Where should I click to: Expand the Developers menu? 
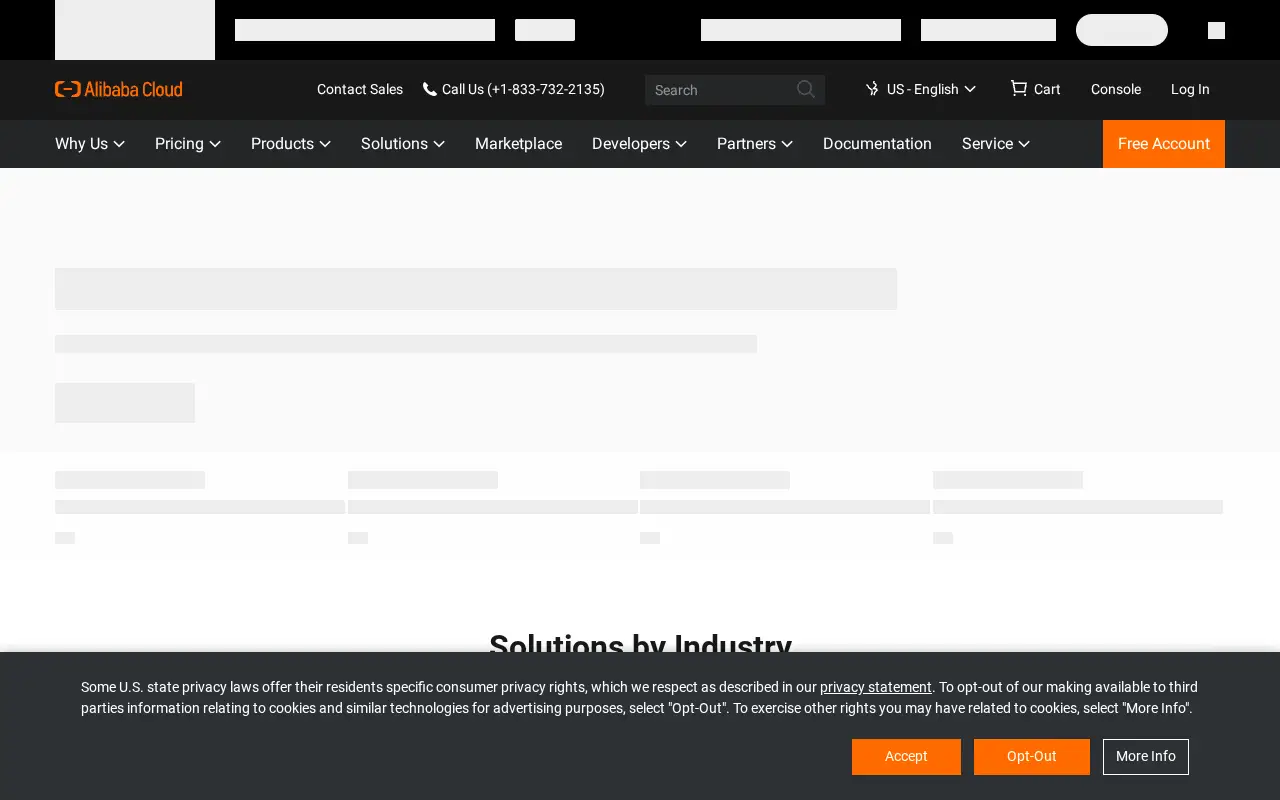[x=639, y=144]
